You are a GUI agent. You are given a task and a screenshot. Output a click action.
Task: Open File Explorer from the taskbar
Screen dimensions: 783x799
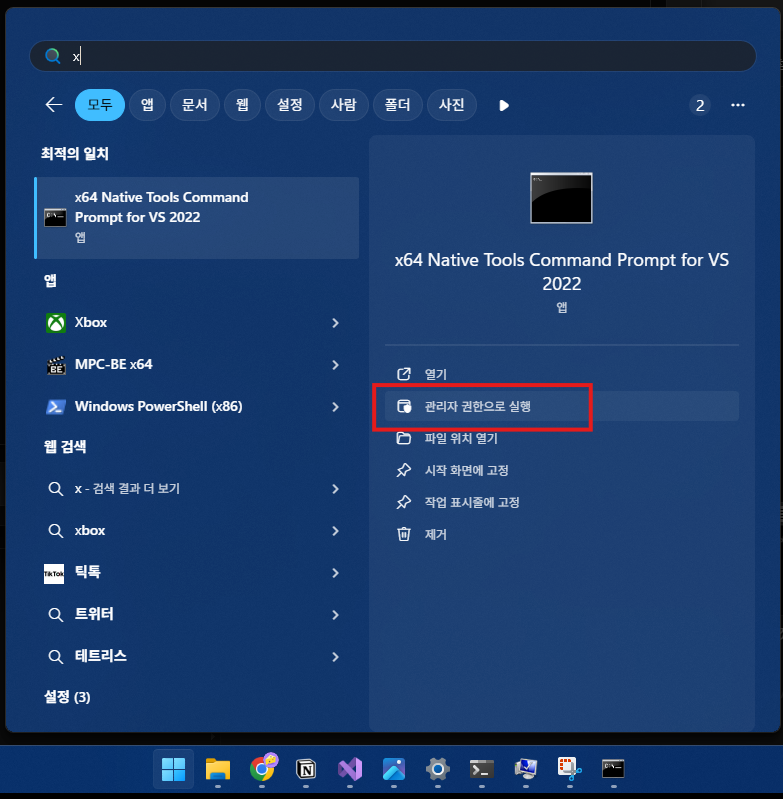click(218, 769)
